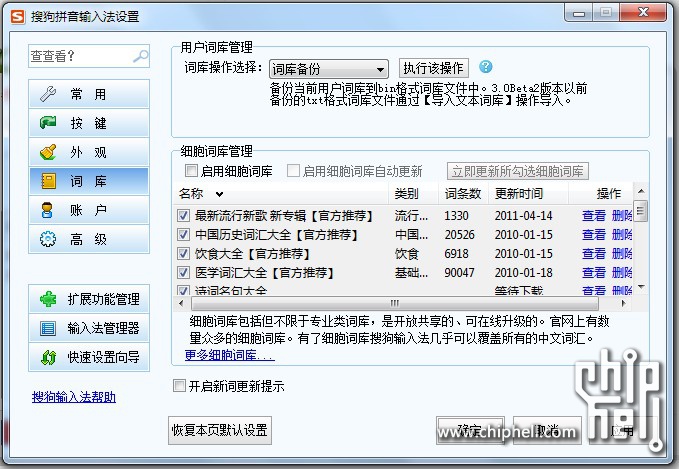This screenshot has width=679, height=469.
Task: Click the green puzzle icon beside 扩展功能管理
Action: tap(48, 299)
